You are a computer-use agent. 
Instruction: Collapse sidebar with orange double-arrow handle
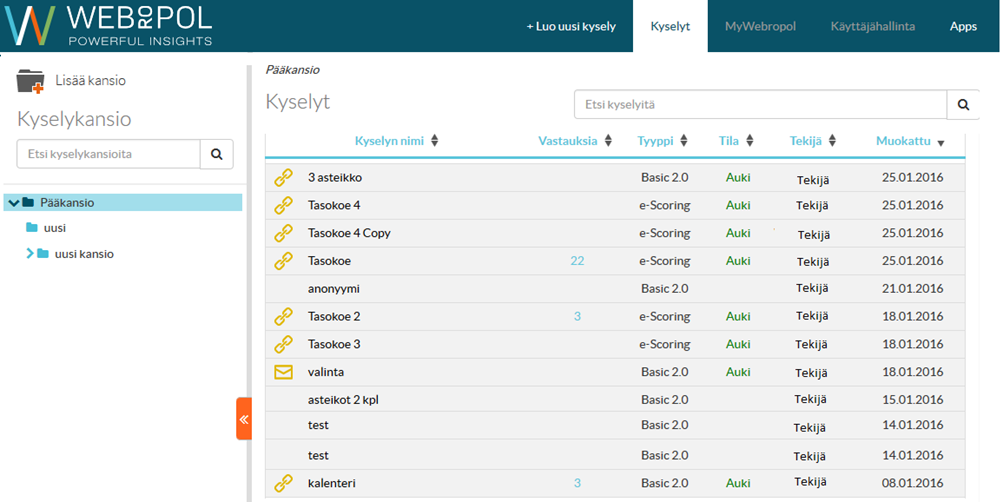click(x=244, y=419)
